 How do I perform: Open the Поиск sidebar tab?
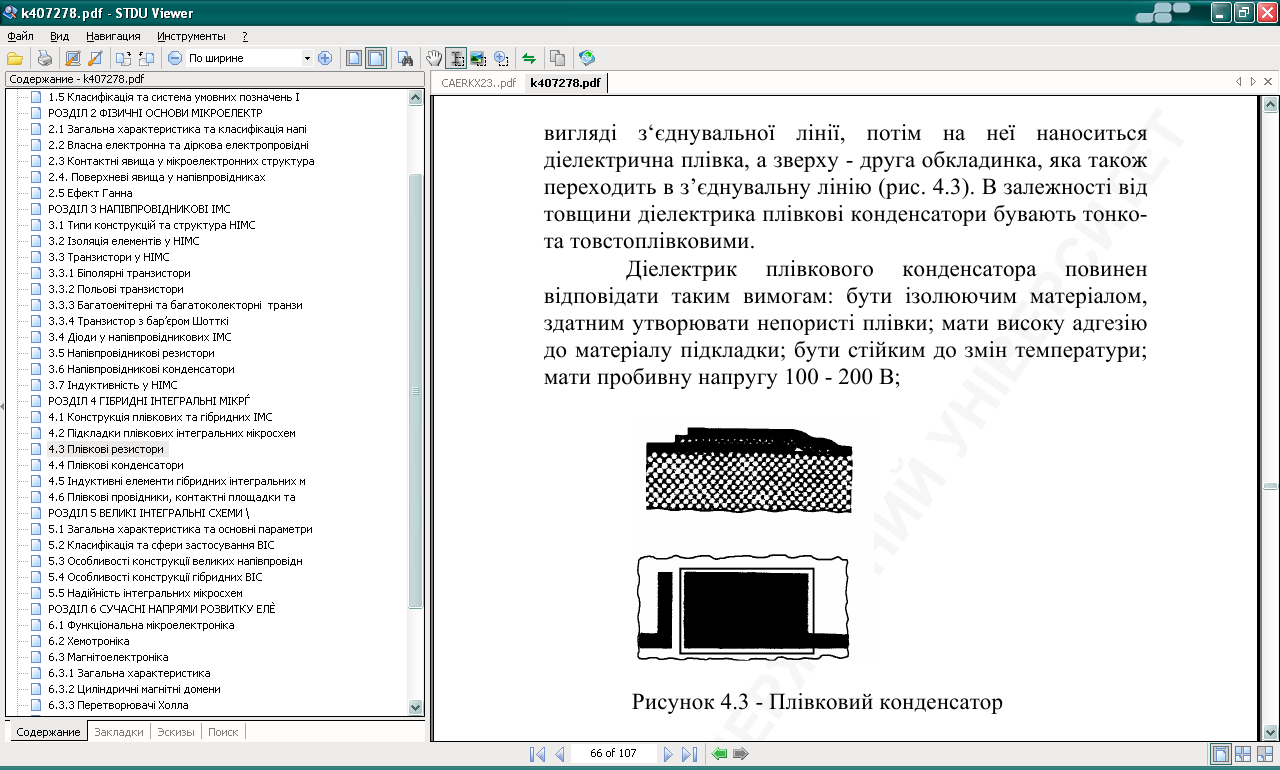223,732
